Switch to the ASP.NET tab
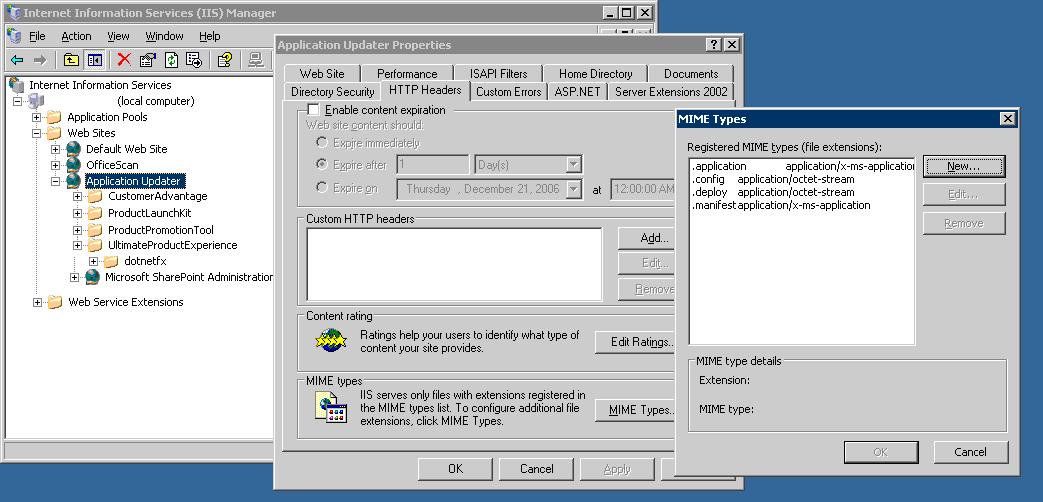 [x=577, y=92]
